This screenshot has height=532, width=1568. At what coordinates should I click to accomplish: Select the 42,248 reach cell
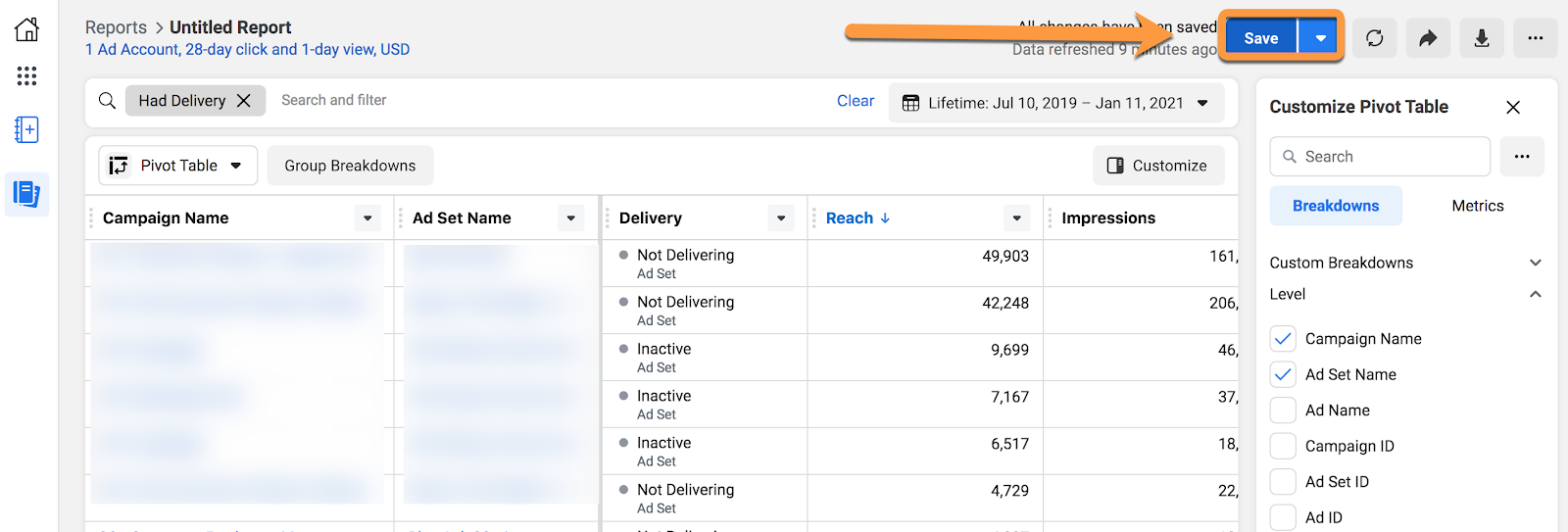click(x=925, y=311)
